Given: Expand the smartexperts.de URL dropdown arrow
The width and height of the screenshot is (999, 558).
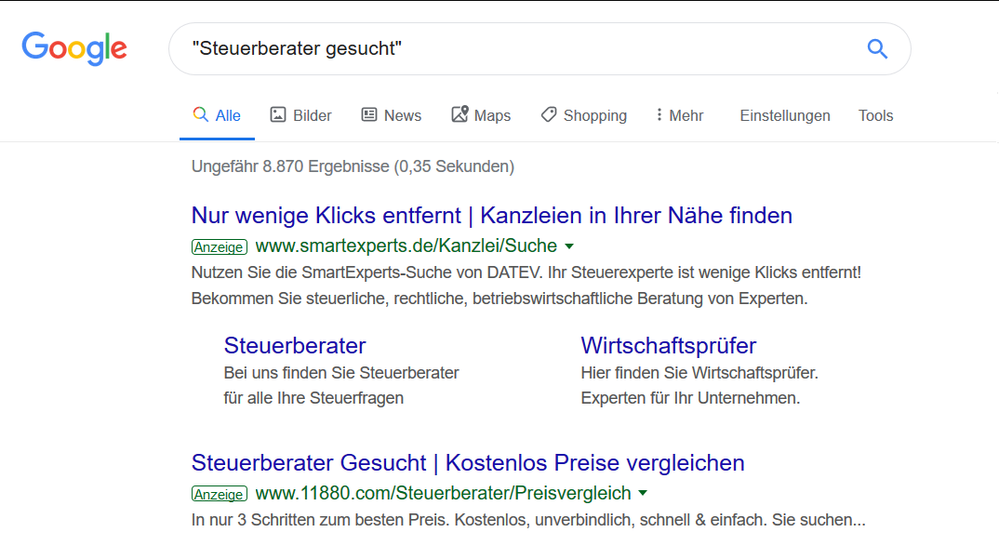Looking at the screenshot, I should (x=570, y=246).
